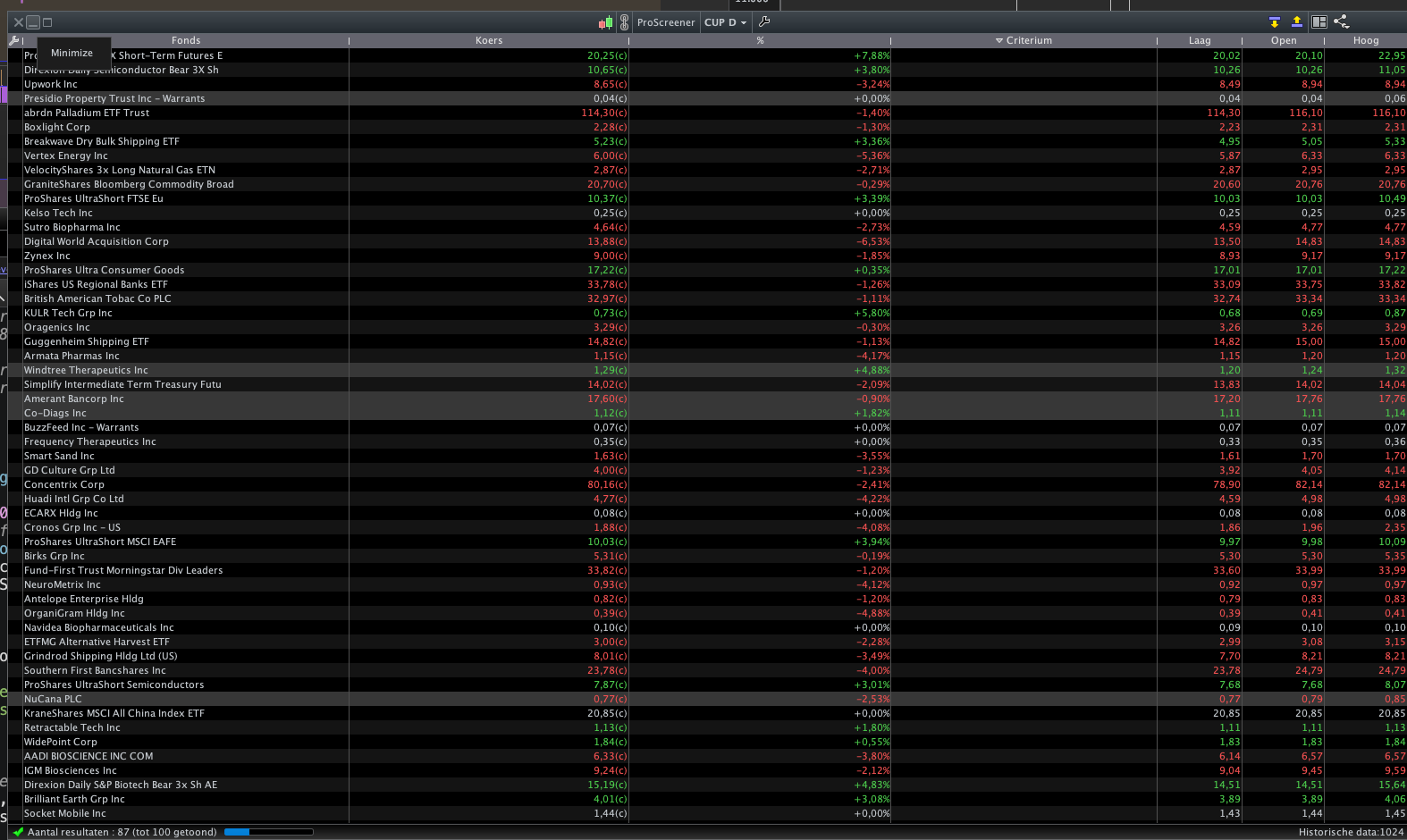Click the yellow up-arrow export icon
The height and width of the screenshot is (840, 1407).
(x=1296, y=22)
